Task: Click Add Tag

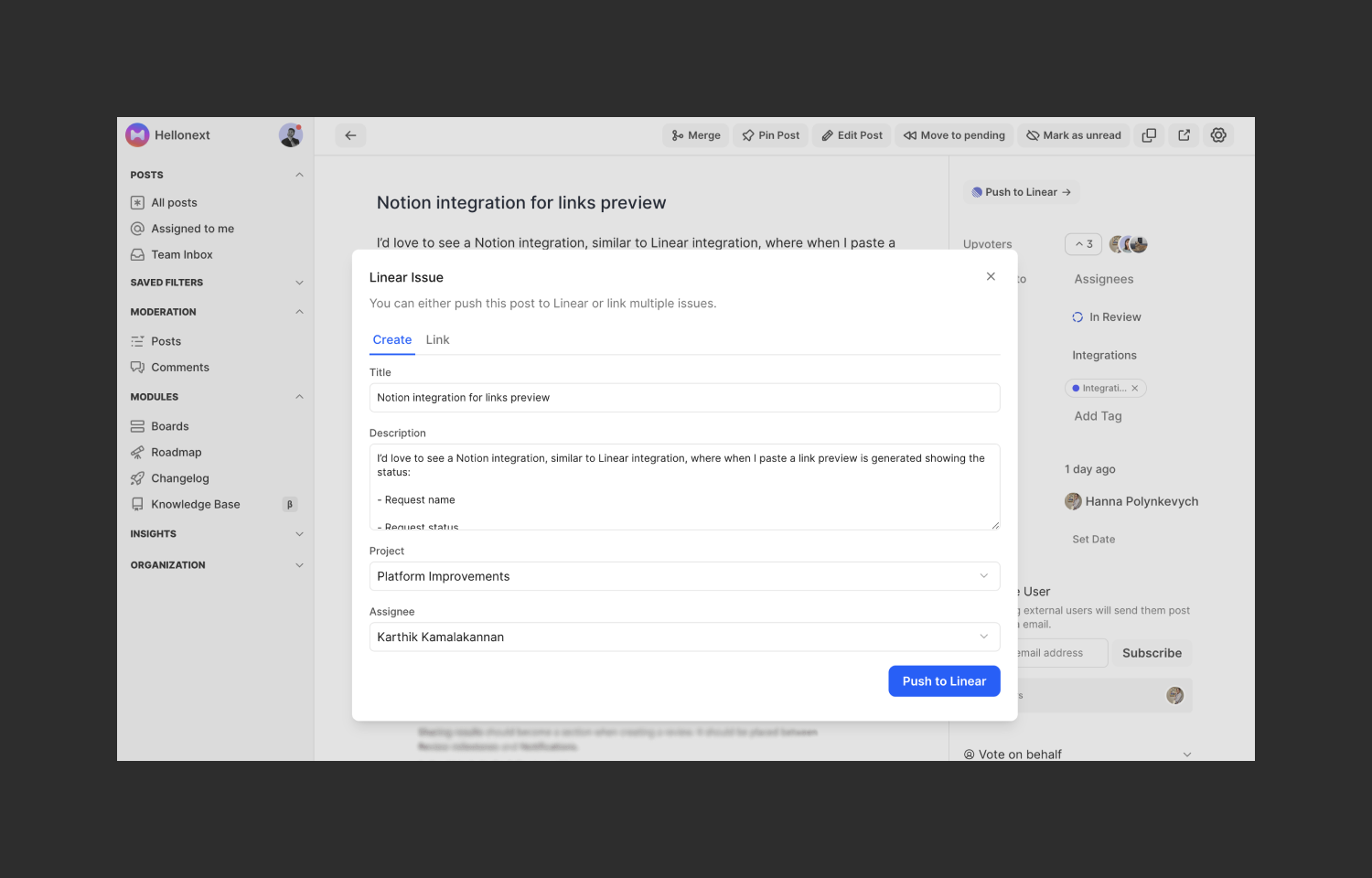Action: 1098,416
